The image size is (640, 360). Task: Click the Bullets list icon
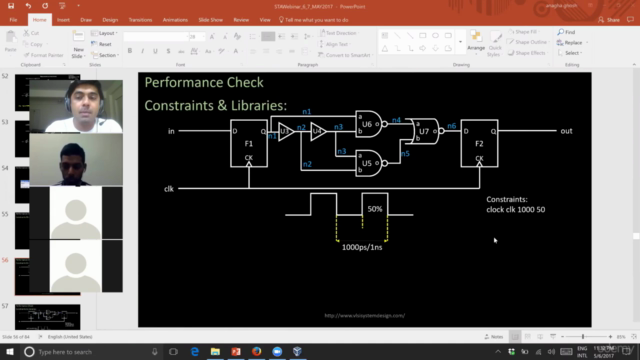coord(252,37)
